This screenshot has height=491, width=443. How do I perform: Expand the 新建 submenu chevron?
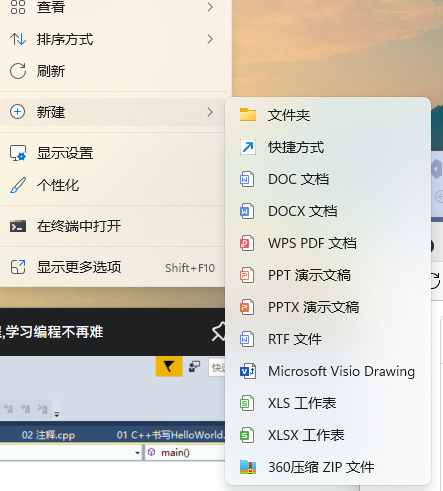[210, 112]
